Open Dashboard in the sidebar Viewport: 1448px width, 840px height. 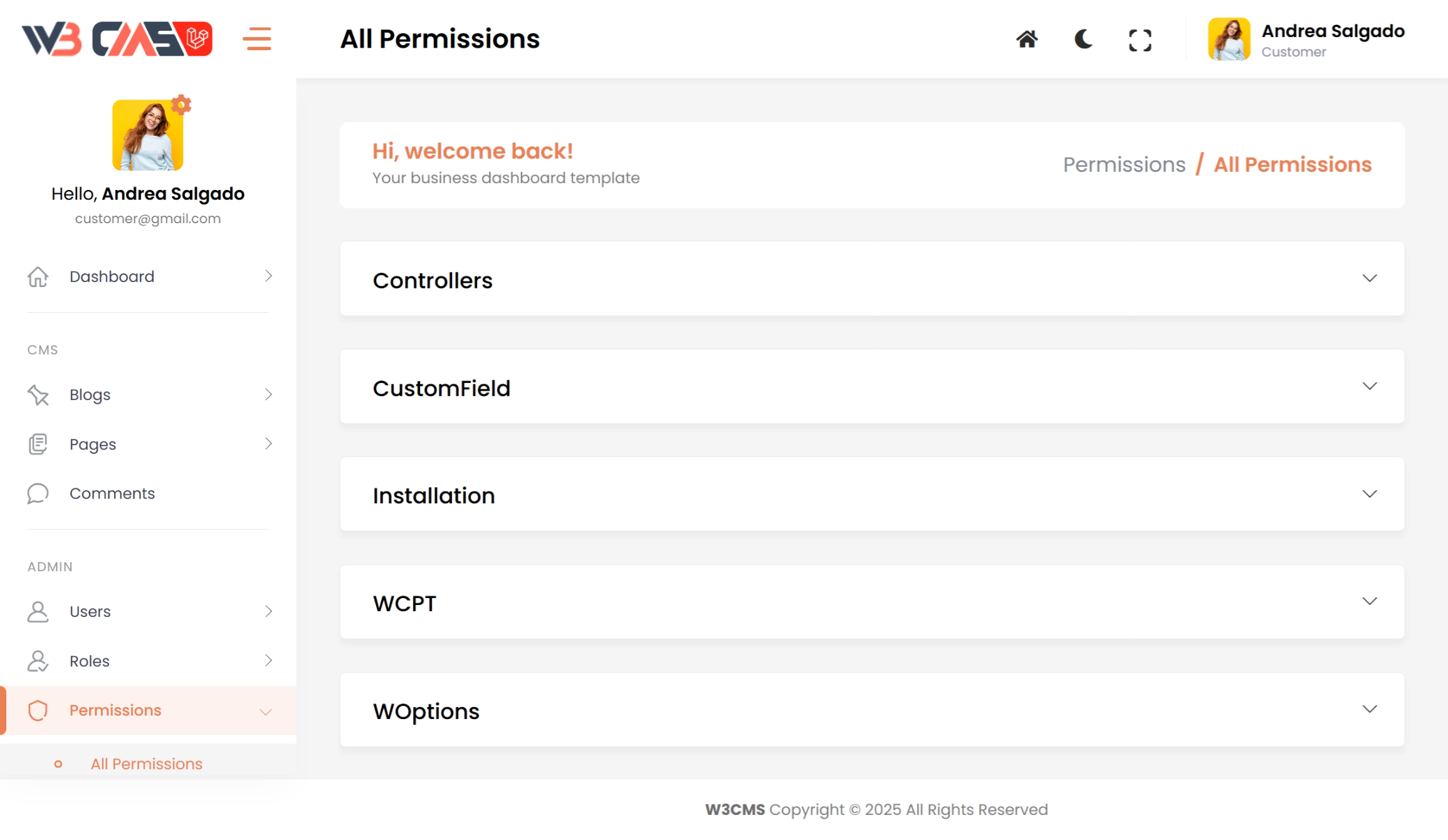tap(112, 276)
